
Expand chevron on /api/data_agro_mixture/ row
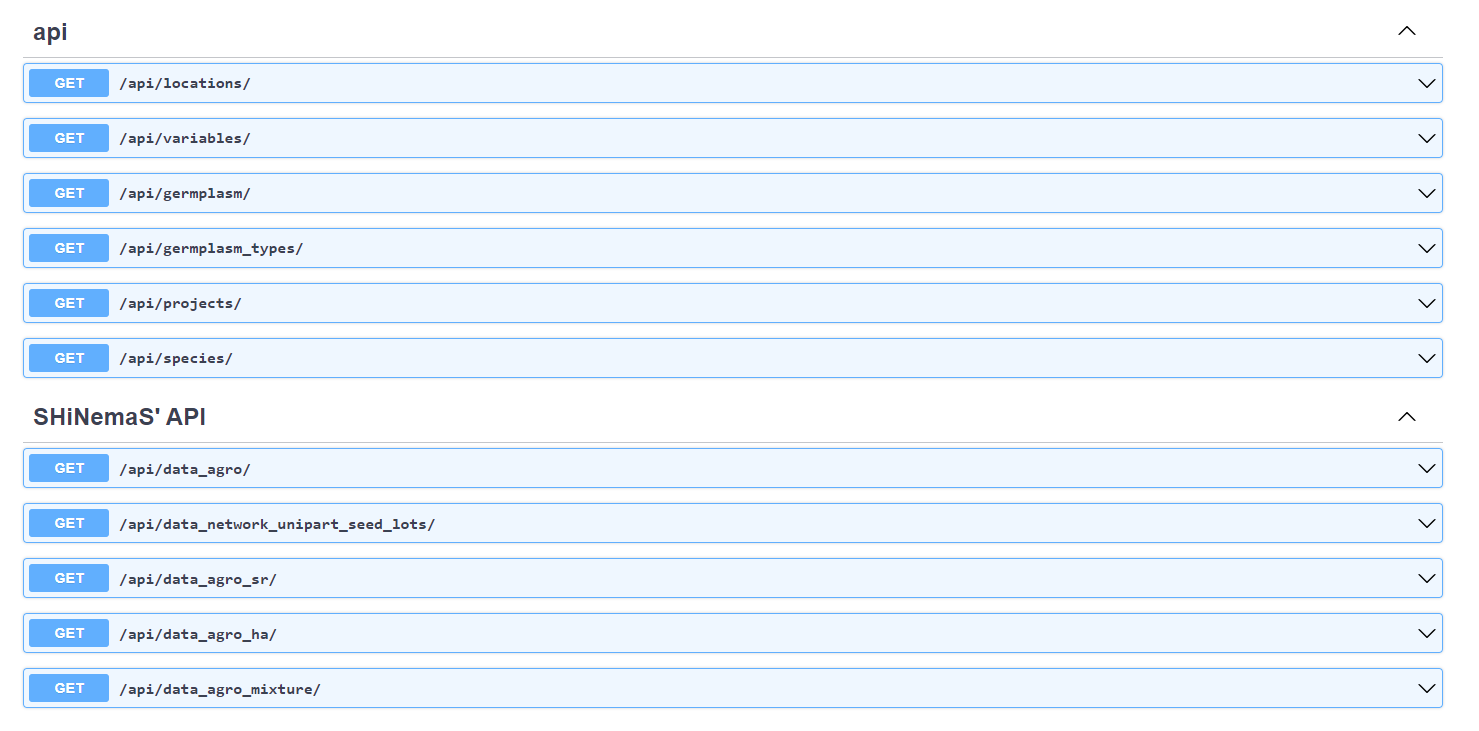pos(1427,688)
